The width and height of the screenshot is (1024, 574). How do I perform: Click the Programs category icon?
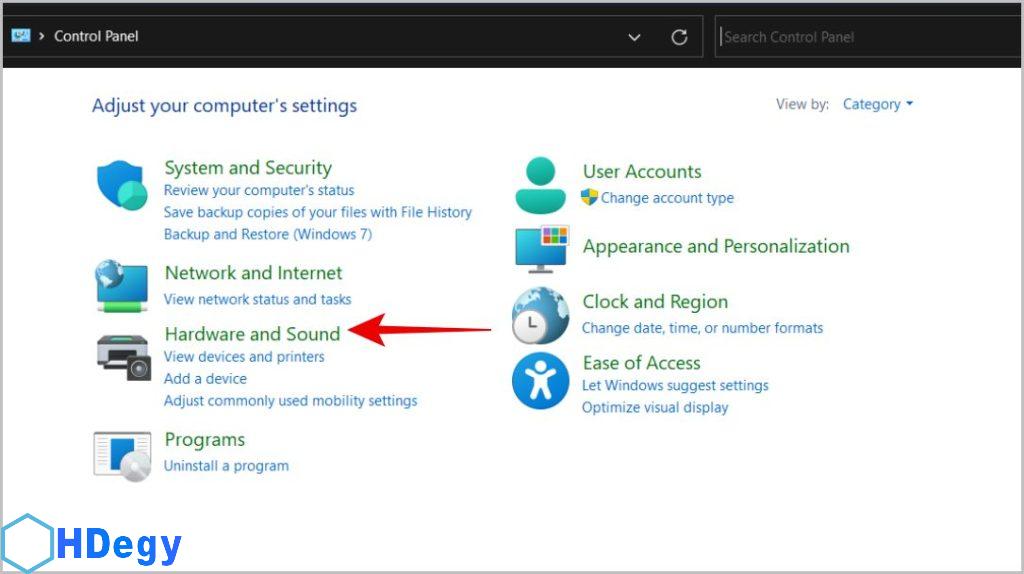[x=122, y=453]
